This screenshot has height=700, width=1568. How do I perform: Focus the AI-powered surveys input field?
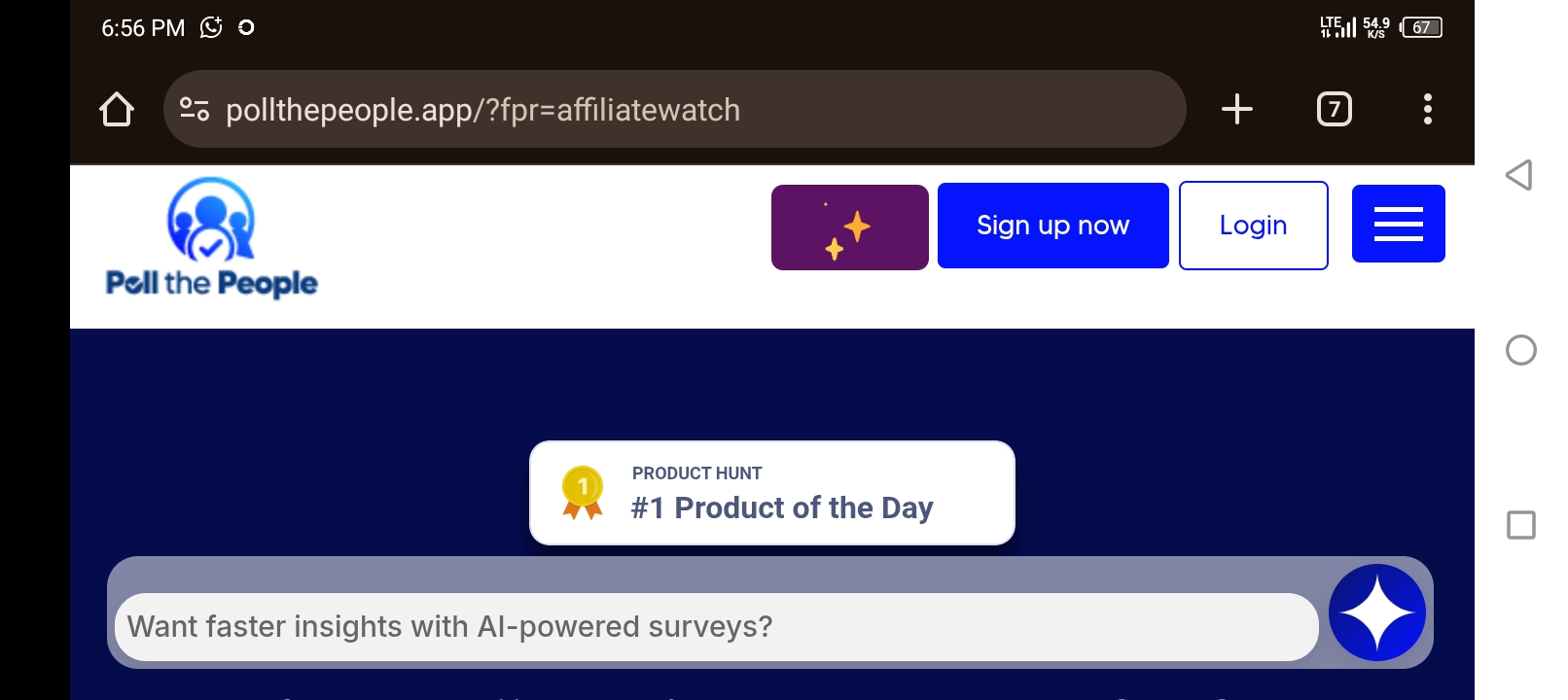pos(716,627)
